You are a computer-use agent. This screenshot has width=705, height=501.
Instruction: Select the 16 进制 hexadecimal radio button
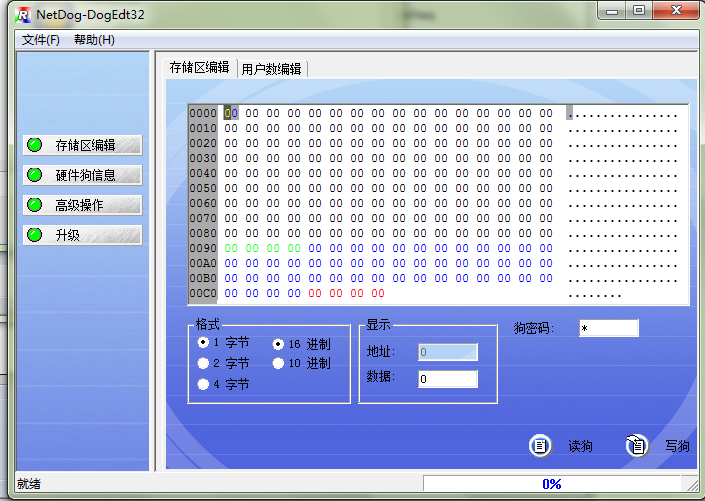coord(278,344)
